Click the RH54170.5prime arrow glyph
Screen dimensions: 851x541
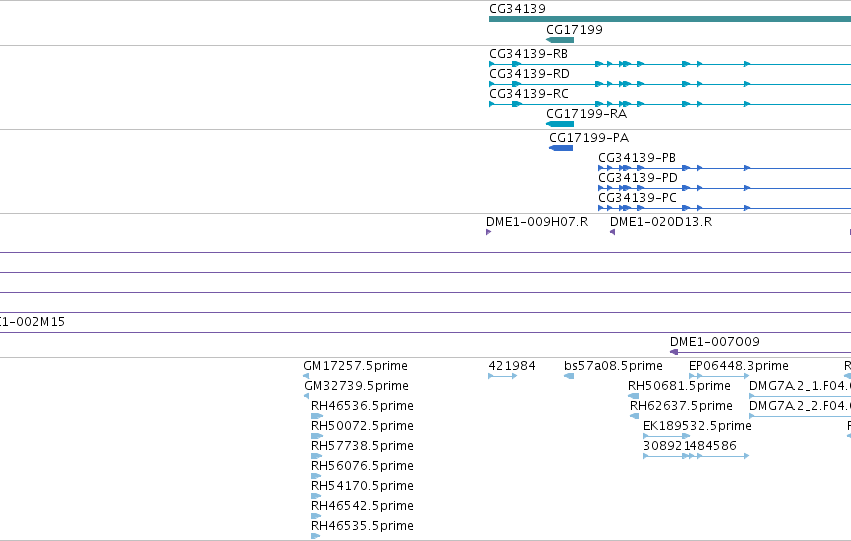tap(316, 496)
